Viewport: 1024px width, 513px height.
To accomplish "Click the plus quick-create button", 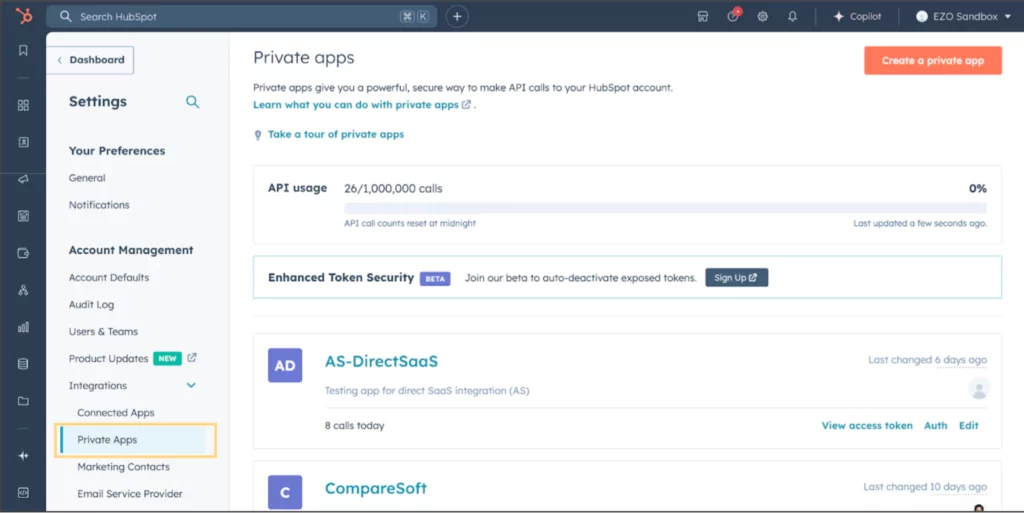I will pyautogui.click(x=456, y=17).
